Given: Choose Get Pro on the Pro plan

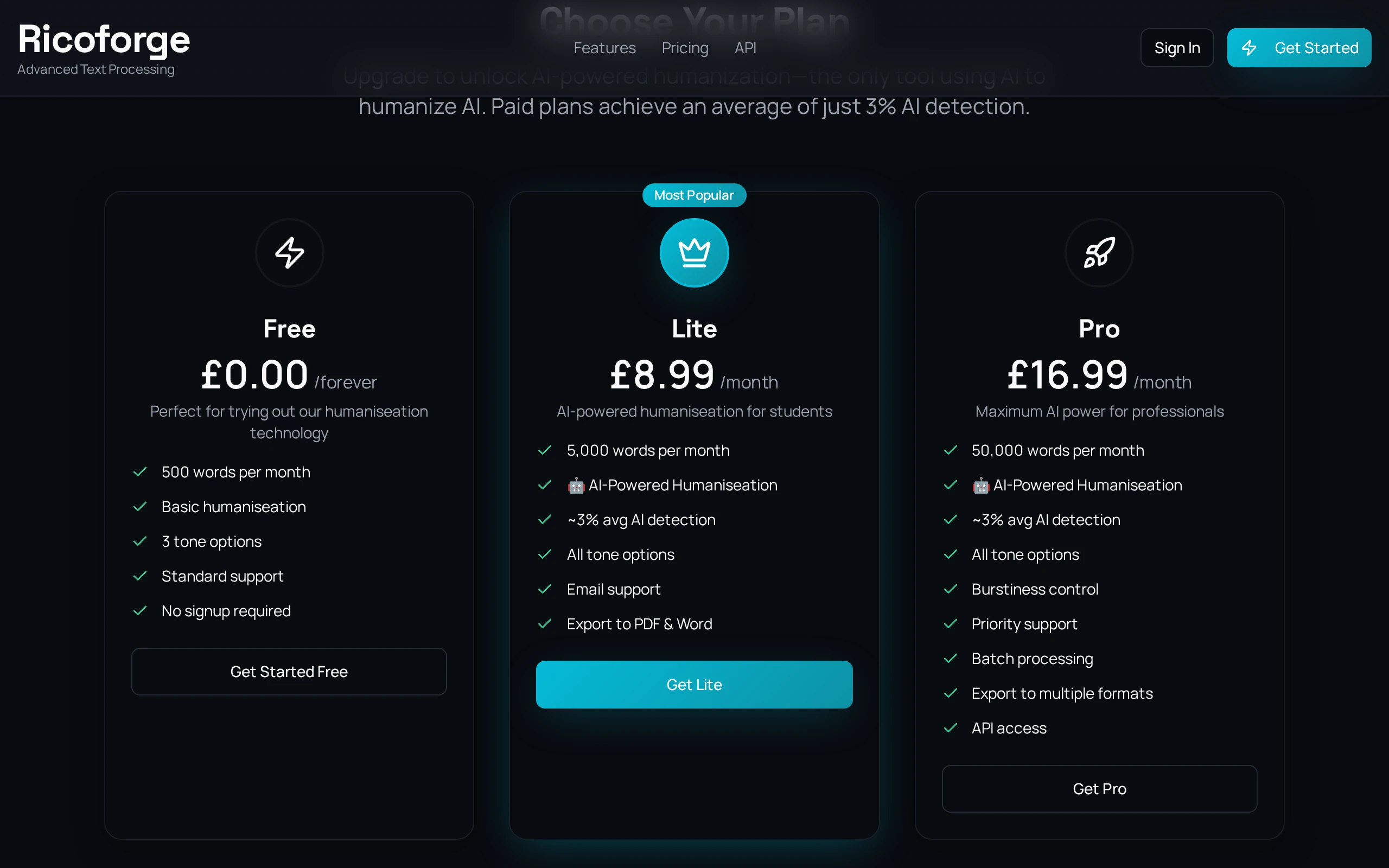Looking at the screenshot, I should pyautogui.click(x=1099, y=788).
